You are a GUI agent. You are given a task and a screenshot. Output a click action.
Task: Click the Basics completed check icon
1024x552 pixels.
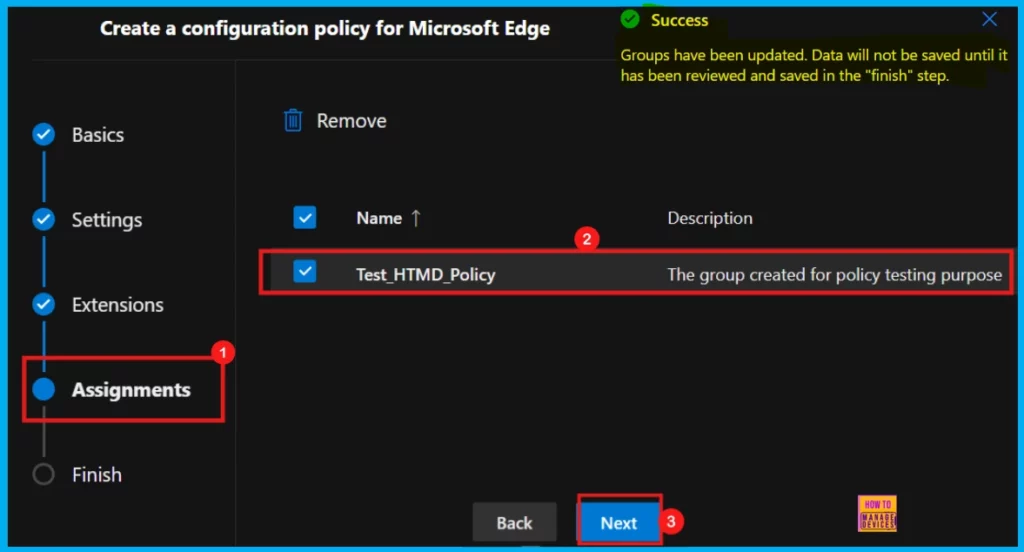click(x=44, y=135)
